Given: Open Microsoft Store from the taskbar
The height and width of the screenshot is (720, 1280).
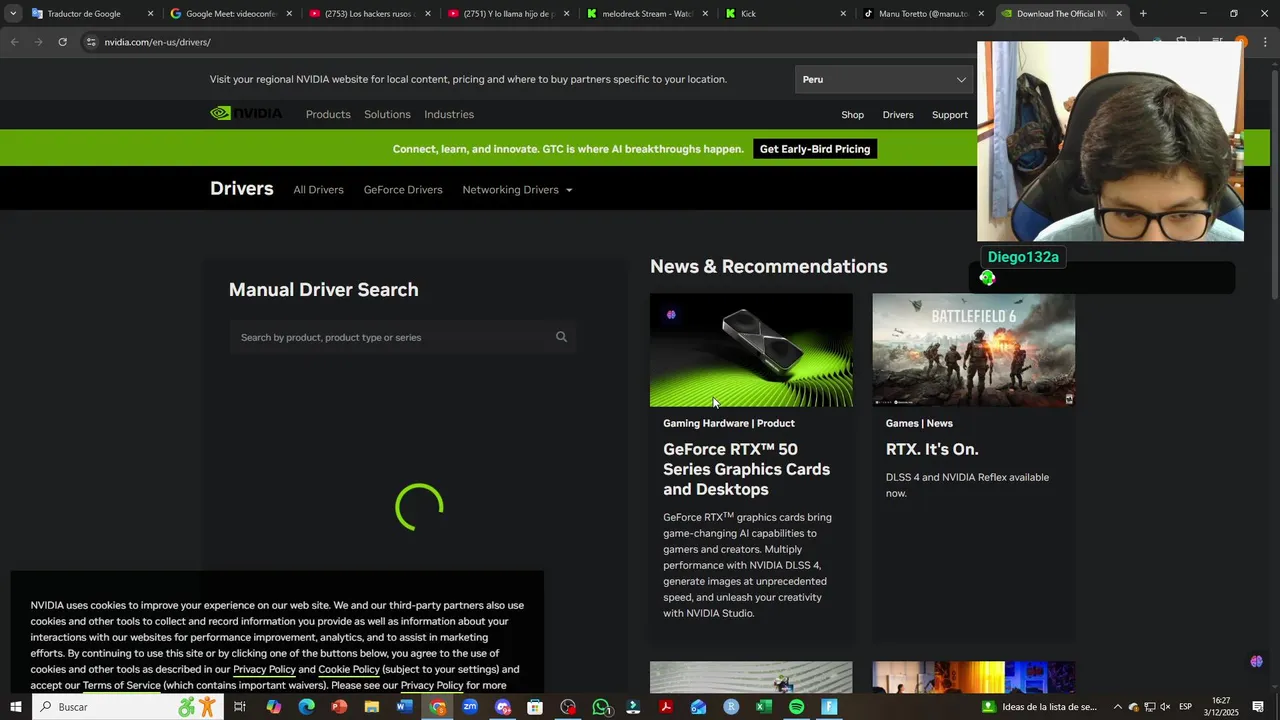Looking at the screenshot, I should point(535,707).
